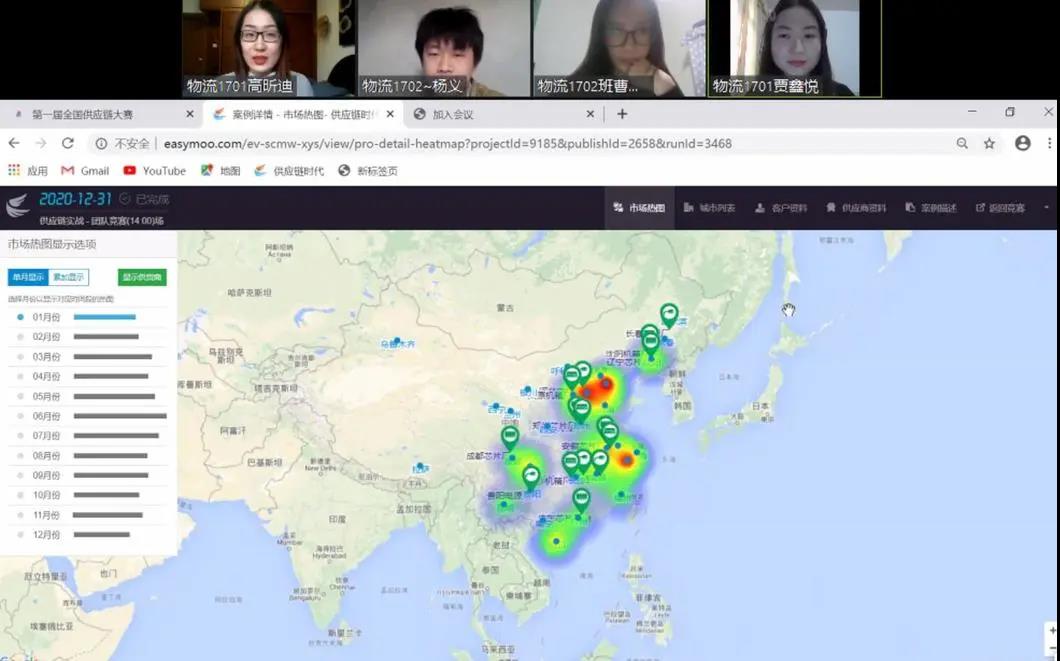Switch to 累加显示 mode

(x=69, y=277)
